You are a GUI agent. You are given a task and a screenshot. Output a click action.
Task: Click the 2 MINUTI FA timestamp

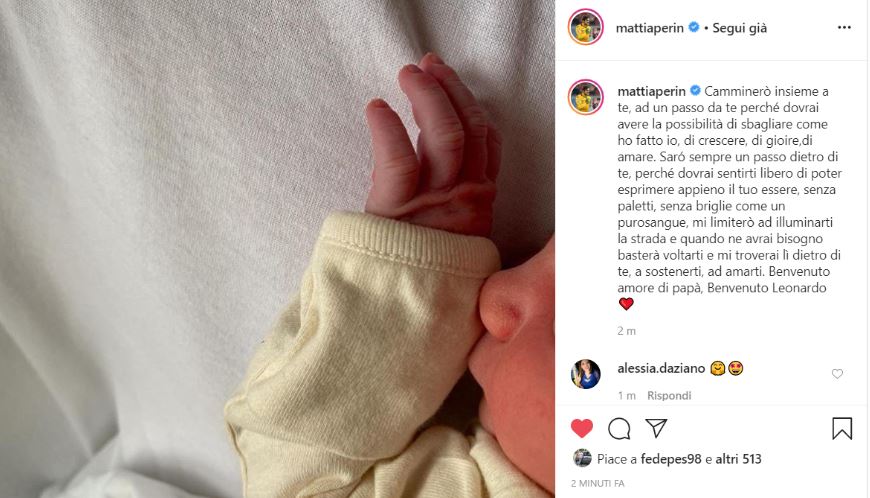pyautogui.click(x=598, y=484)
